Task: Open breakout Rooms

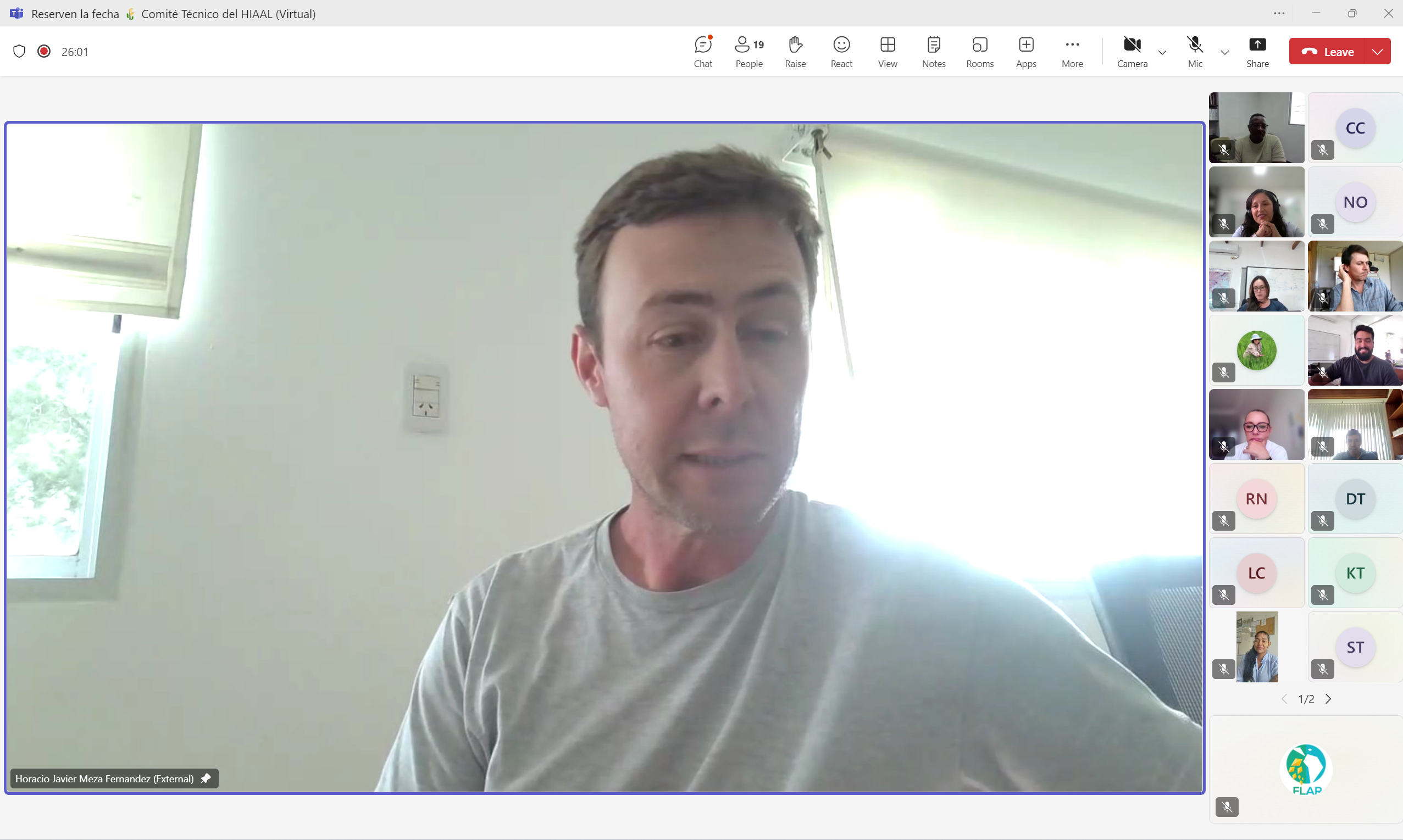Action: pos(979,52)
